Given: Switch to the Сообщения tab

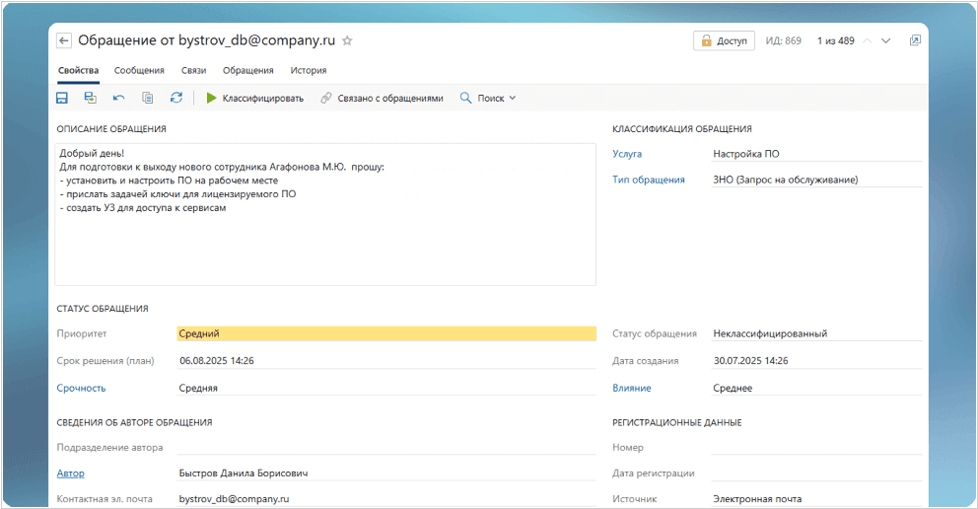Looking at the screenshot, I should (x=139, y=70).
